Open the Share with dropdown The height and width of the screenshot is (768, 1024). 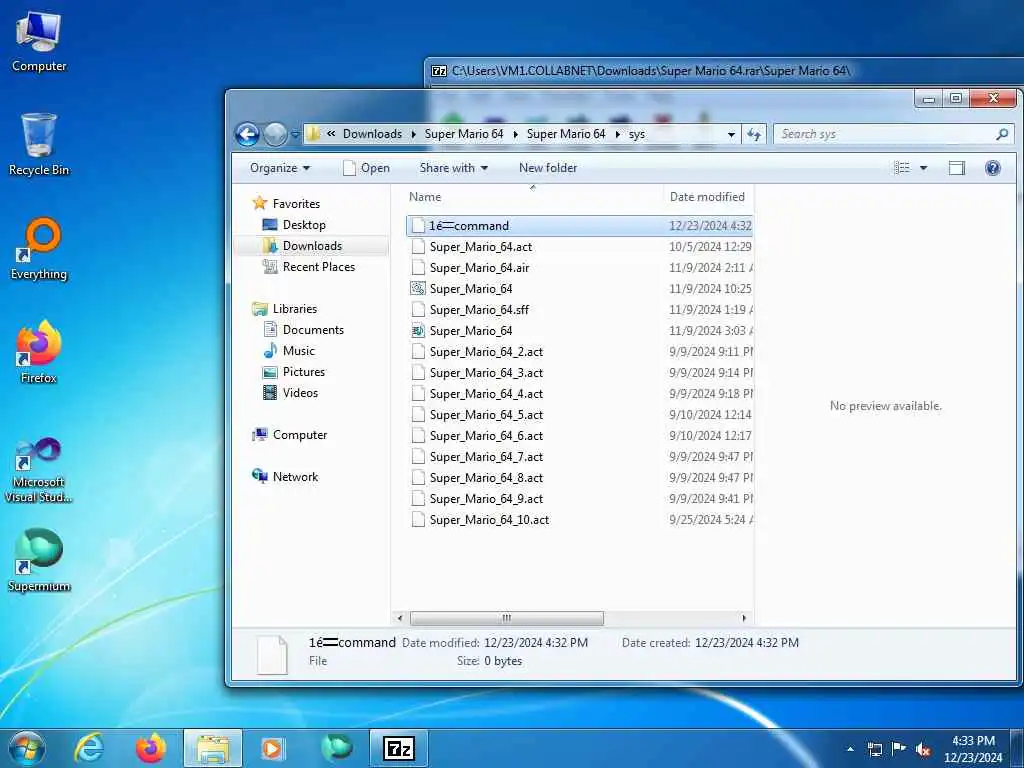tap(453, 168)
